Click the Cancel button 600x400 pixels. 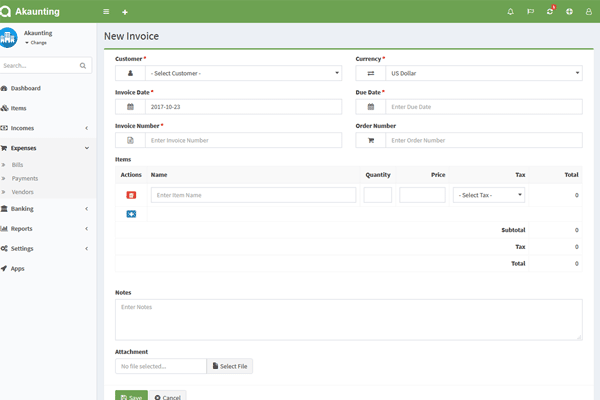168,396
